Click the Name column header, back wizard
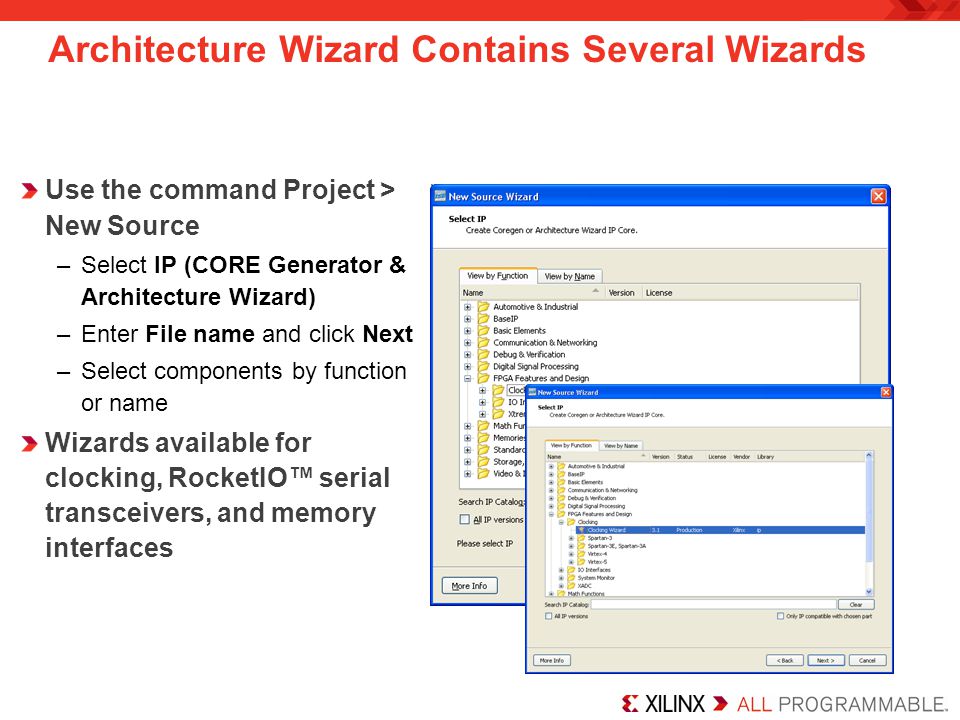Image resolution: width=960 pixels, height=720 pixels. pos(531,293)
